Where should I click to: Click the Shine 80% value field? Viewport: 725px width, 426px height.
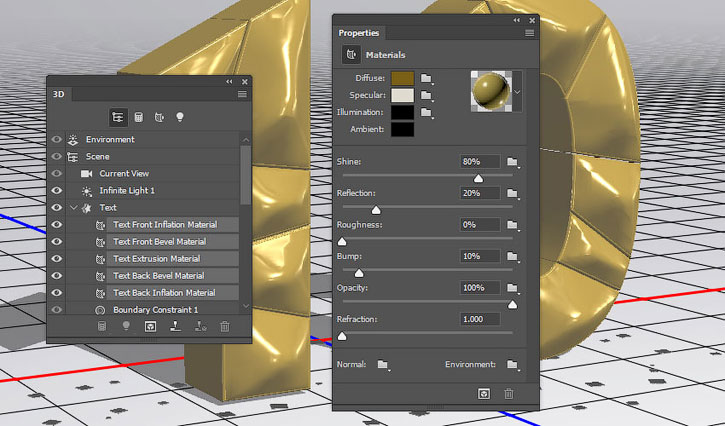(480, 161)
